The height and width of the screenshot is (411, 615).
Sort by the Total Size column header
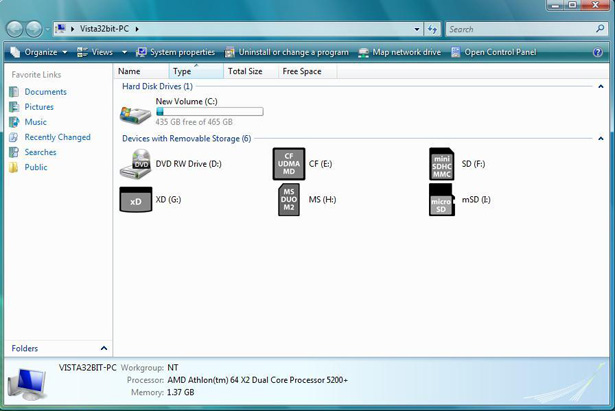point(251,71)
